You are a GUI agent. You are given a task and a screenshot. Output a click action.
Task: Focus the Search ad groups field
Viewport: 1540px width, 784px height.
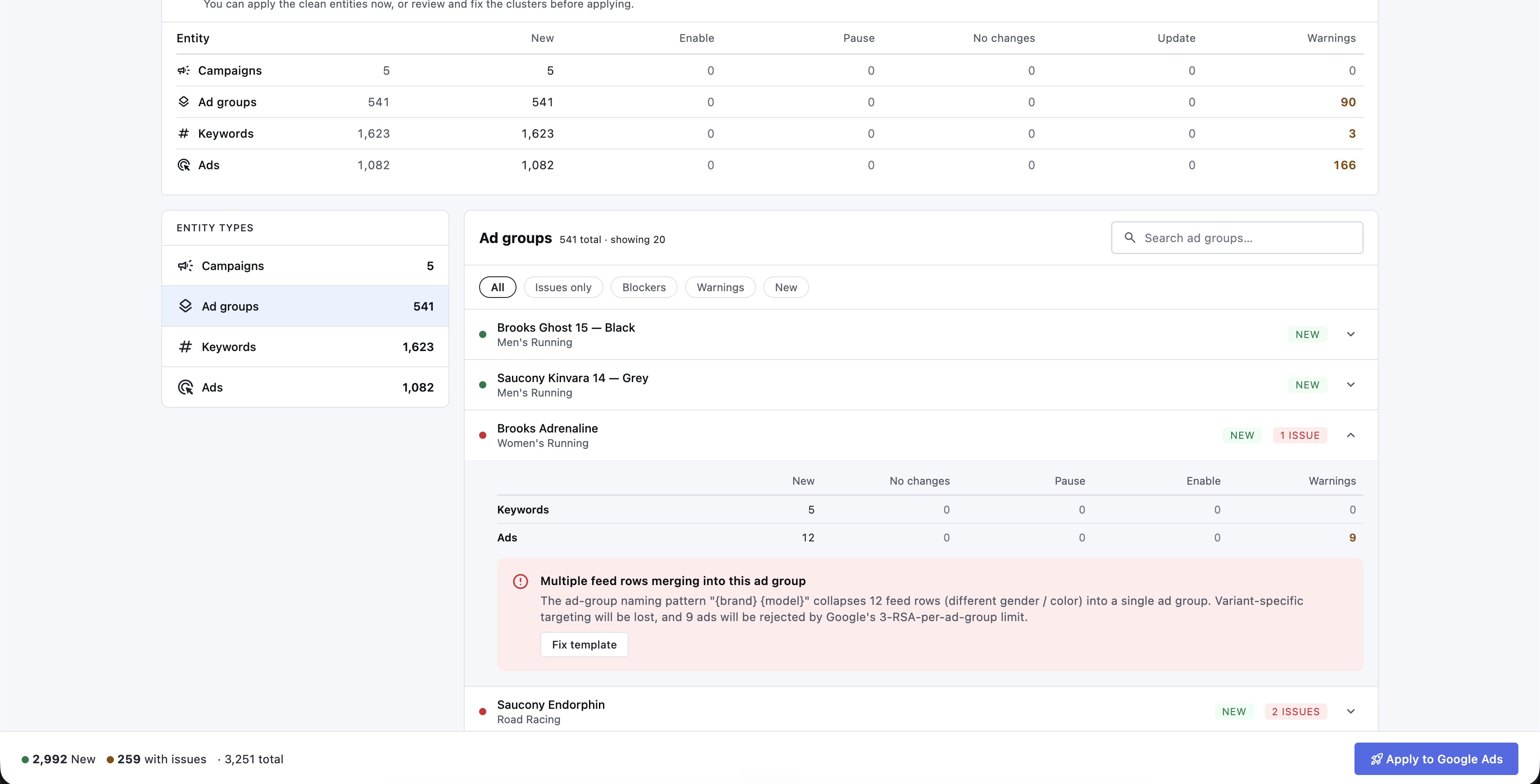point(1237,238)
